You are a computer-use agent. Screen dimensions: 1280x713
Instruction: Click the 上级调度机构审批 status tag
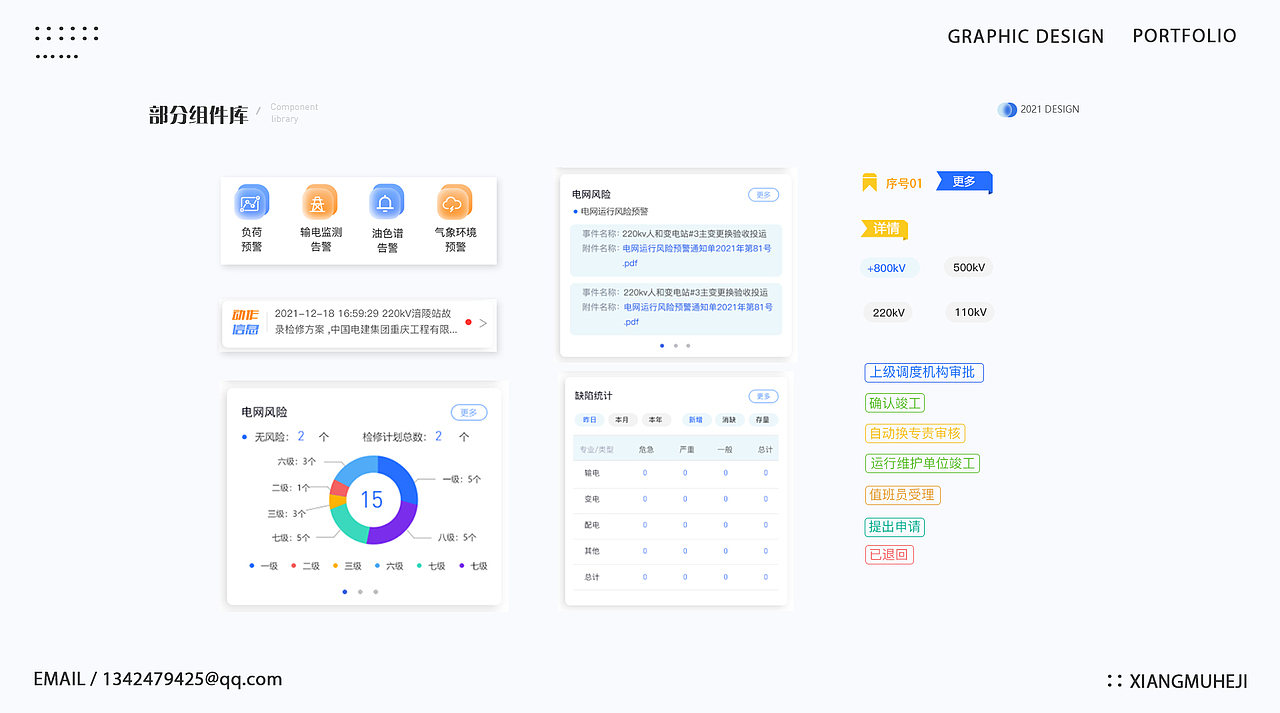924,372
